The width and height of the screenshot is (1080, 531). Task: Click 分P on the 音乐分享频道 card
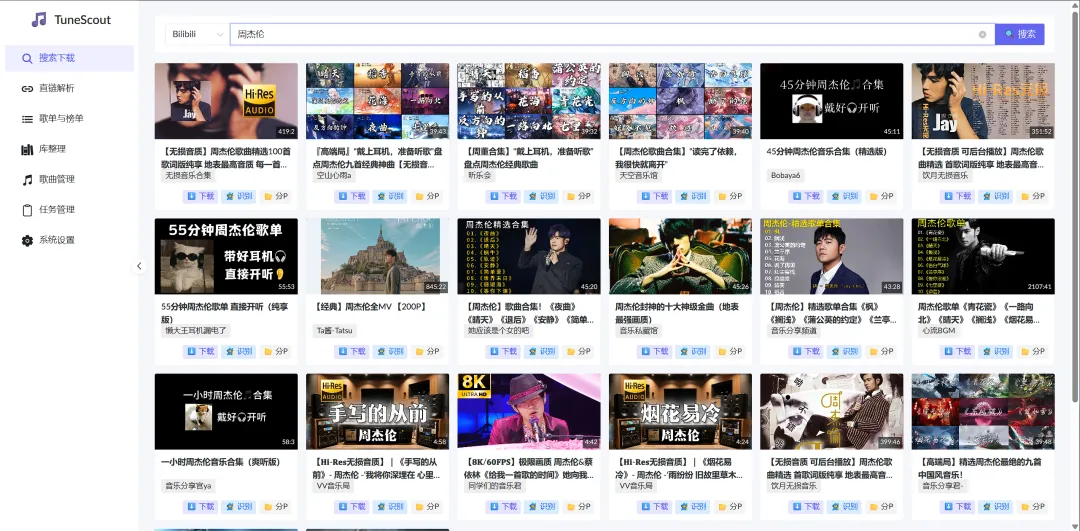click(x=882, y=351)
